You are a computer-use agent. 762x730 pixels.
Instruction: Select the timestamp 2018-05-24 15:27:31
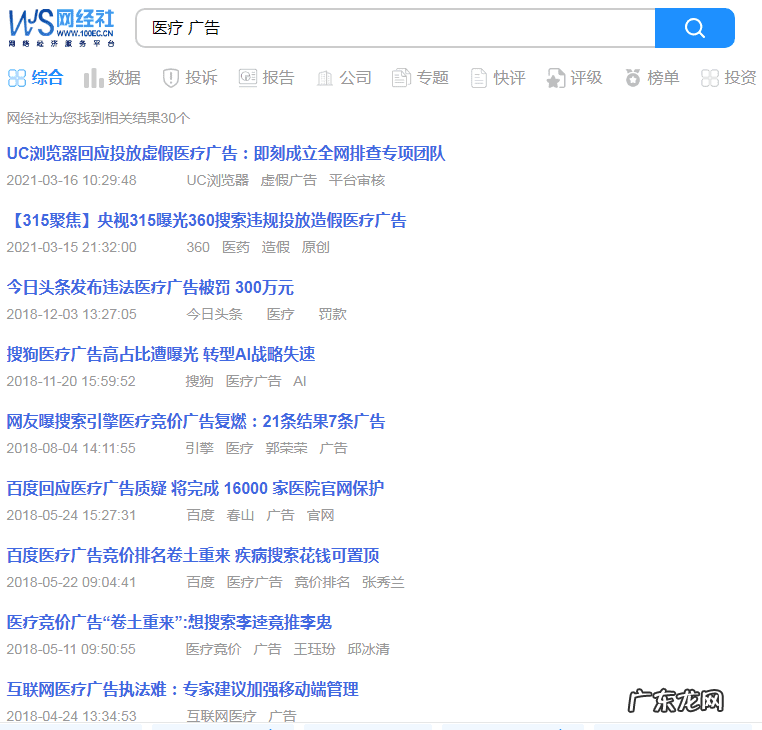(x=71, y=516)
